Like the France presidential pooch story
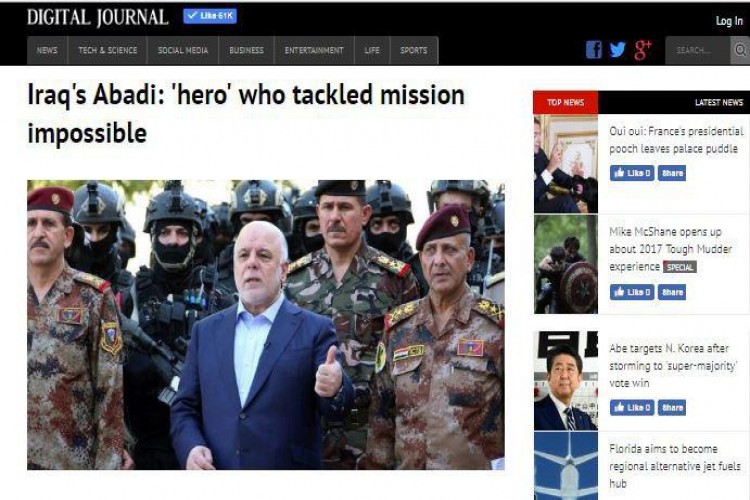Image resolution: width=750 pixels, height=500 pixels. click(x=631, y=173)
